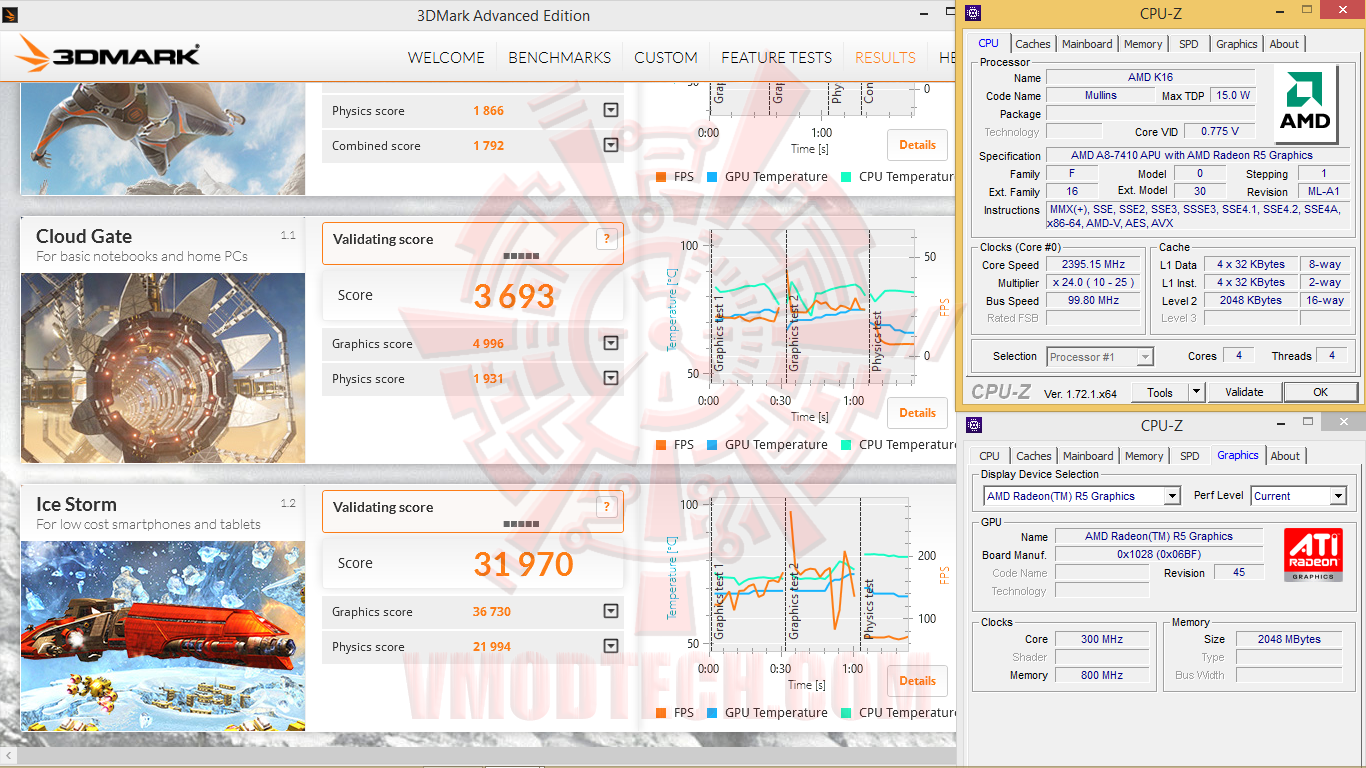Select SPD tab in the CPU-Z processor window
Screen dimensions: 1366x768
pyautogui.click(x=1188, y=44)
